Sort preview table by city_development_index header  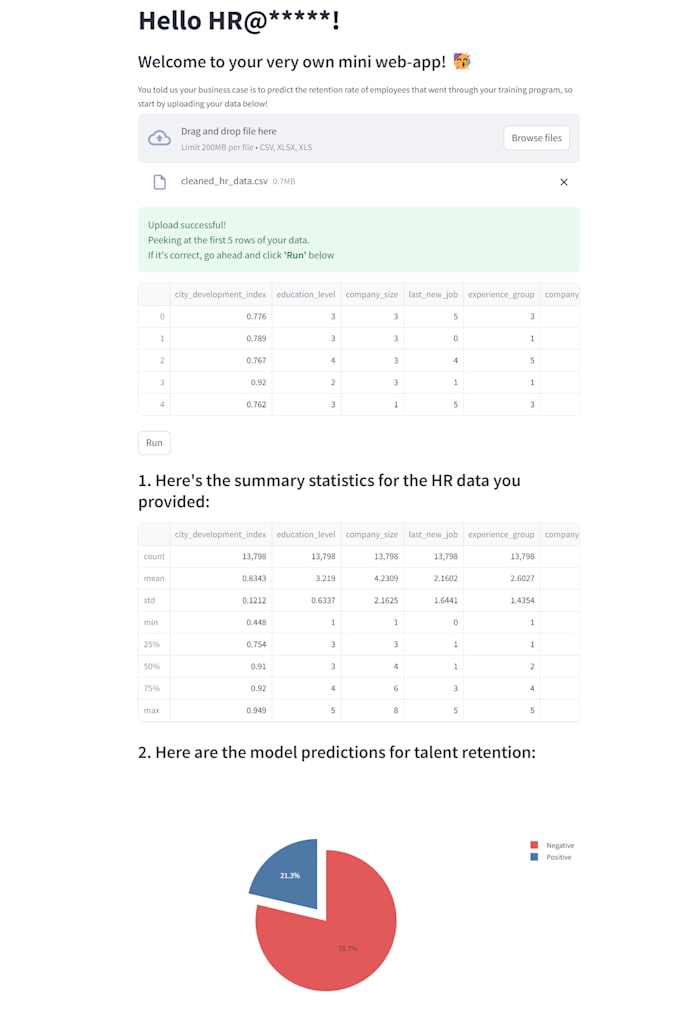[x=220, y=294]
